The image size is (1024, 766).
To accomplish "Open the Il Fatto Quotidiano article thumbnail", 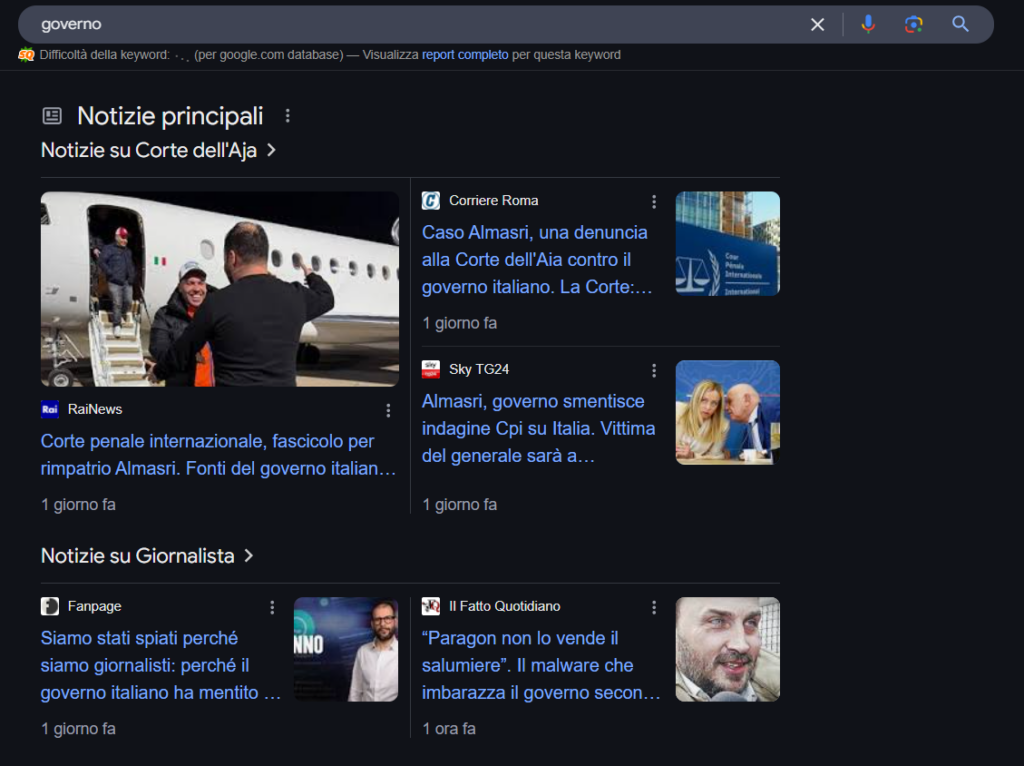I will click(x=728, y=650).
